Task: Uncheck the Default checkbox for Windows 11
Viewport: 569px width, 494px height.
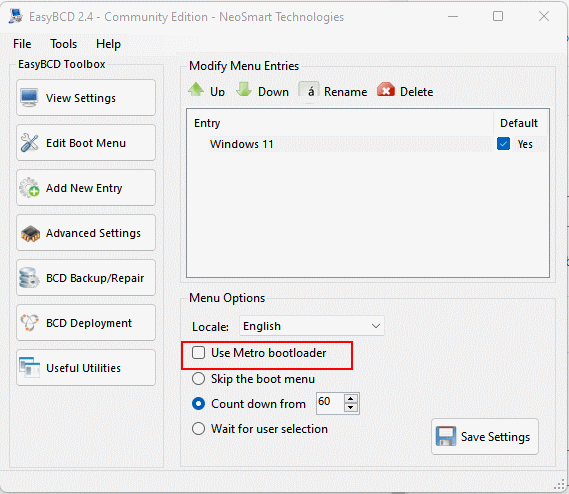Action: click(x=503, y=144)
